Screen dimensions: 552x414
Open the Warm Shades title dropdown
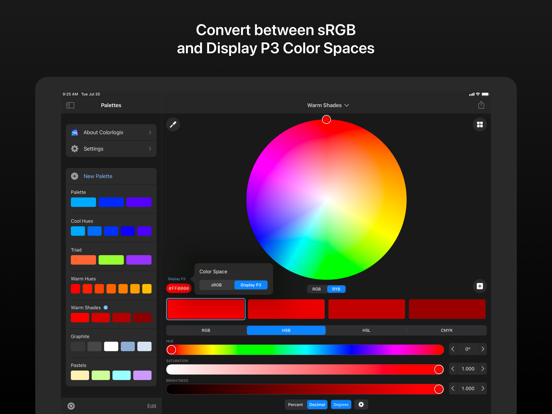pos(328,105)
